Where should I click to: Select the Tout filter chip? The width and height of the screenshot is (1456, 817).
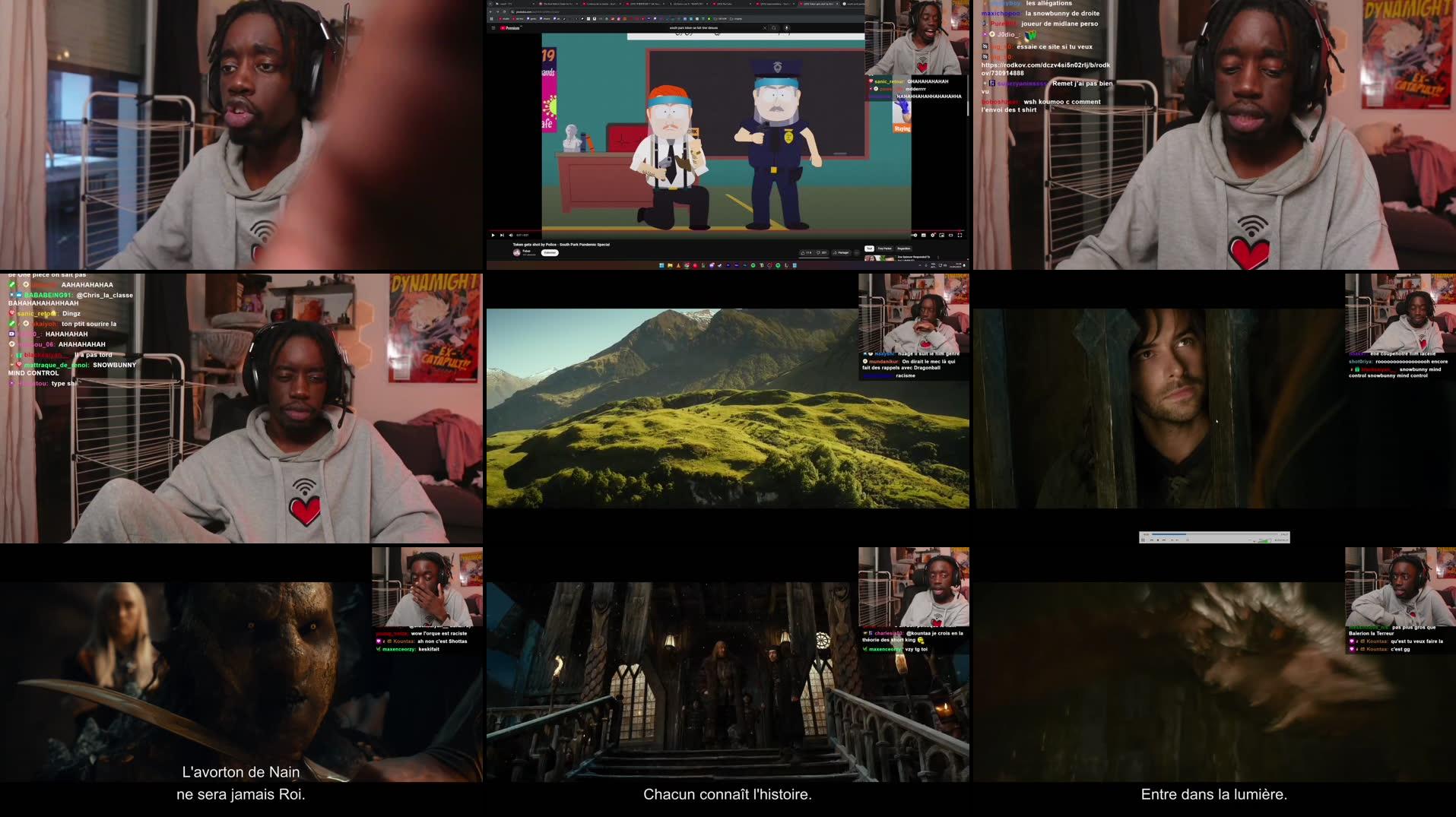(x=869, y=249)
